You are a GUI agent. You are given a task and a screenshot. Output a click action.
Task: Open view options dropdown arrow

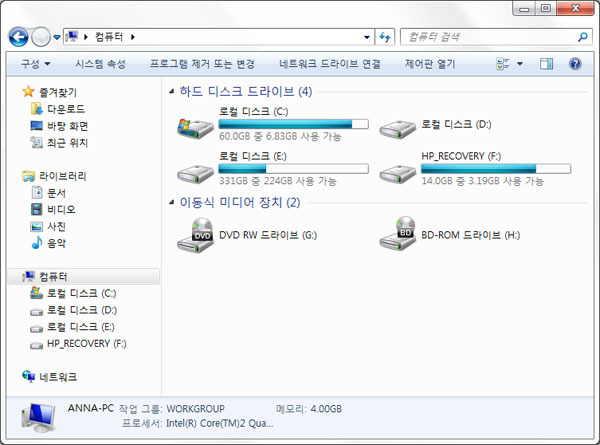coord(520,64)
